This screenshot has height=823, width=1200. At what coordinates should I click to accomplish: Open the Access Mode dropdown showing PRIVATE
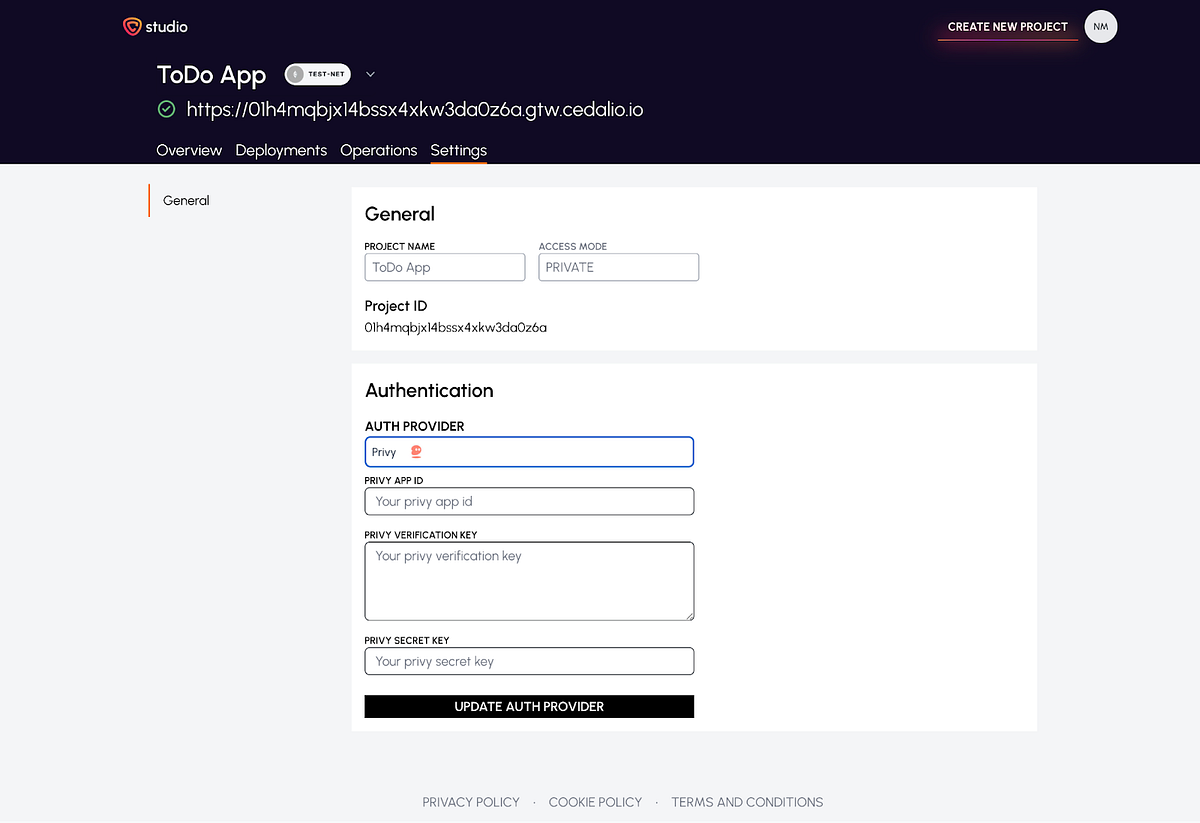(x=618, y=267)
